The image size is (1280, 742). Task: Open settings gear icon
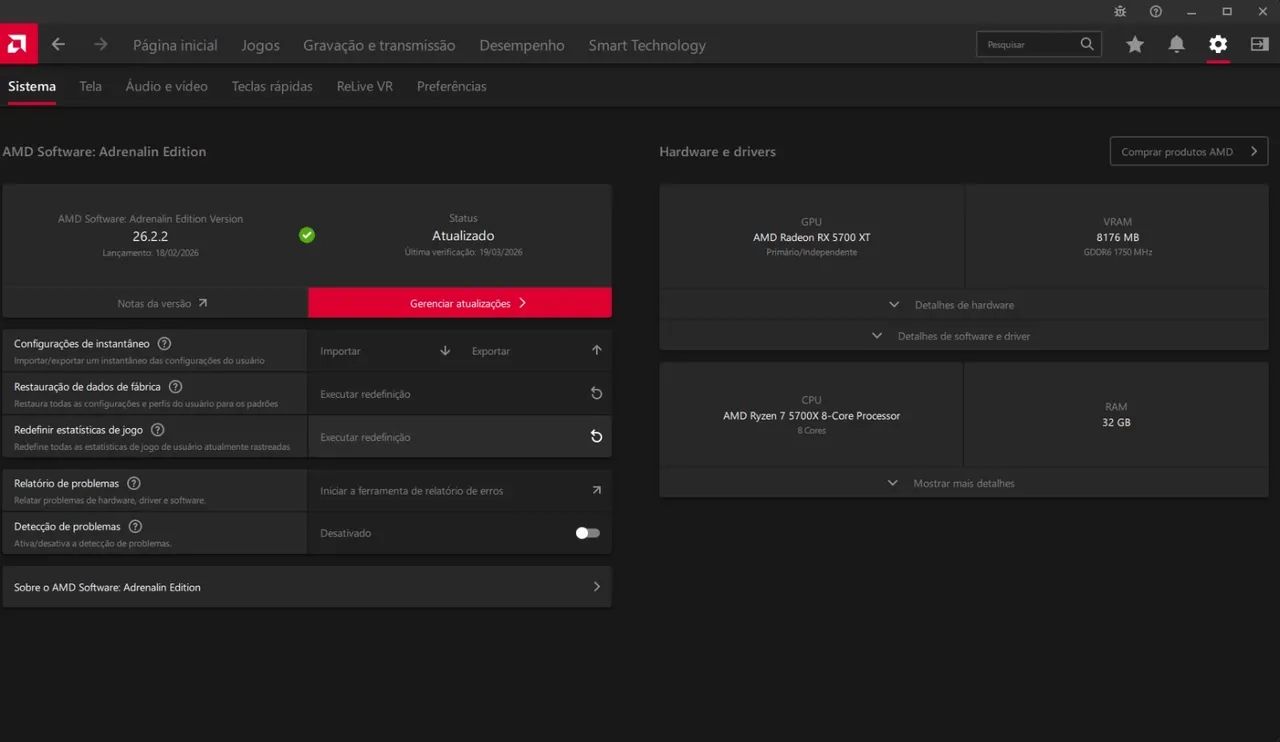click(x=1218, y=44)
